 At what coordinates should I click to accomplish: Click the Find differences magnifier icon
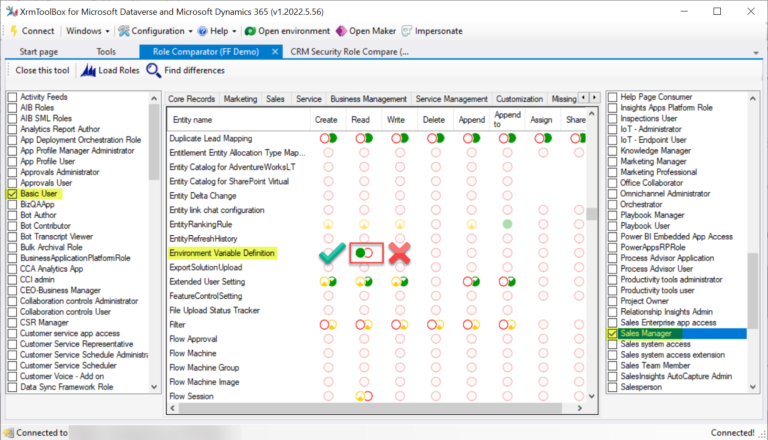click(153, 70)
